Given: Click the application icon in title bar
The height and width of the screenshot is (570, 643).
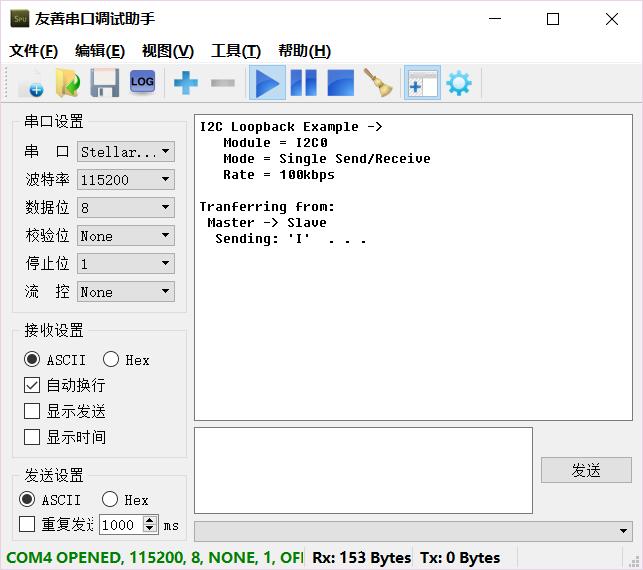Looking at the screenshot, I should click(20, 19).
